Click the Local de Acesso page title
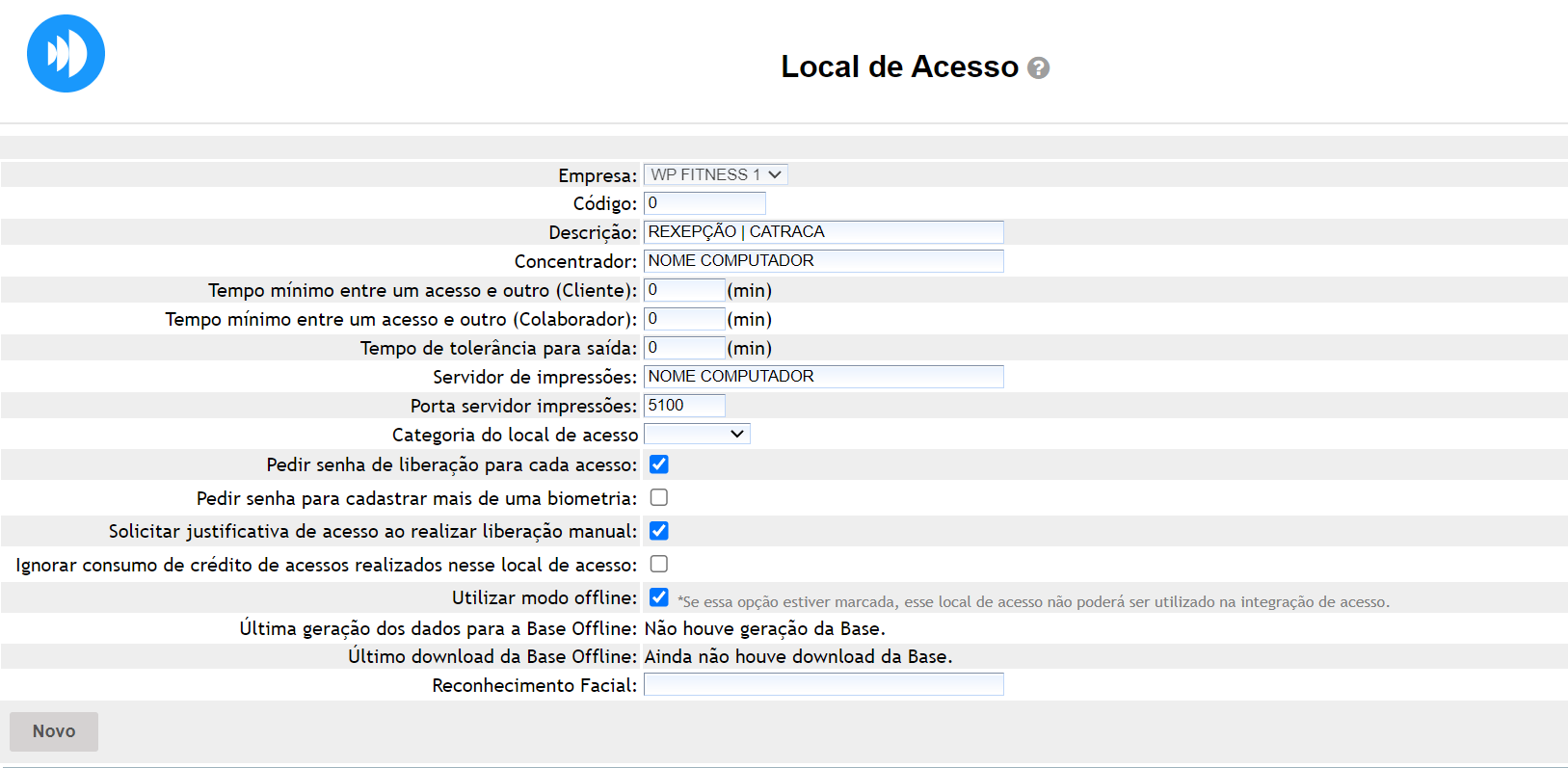This screenshot has height=768, width=1568. click(899, 66)
